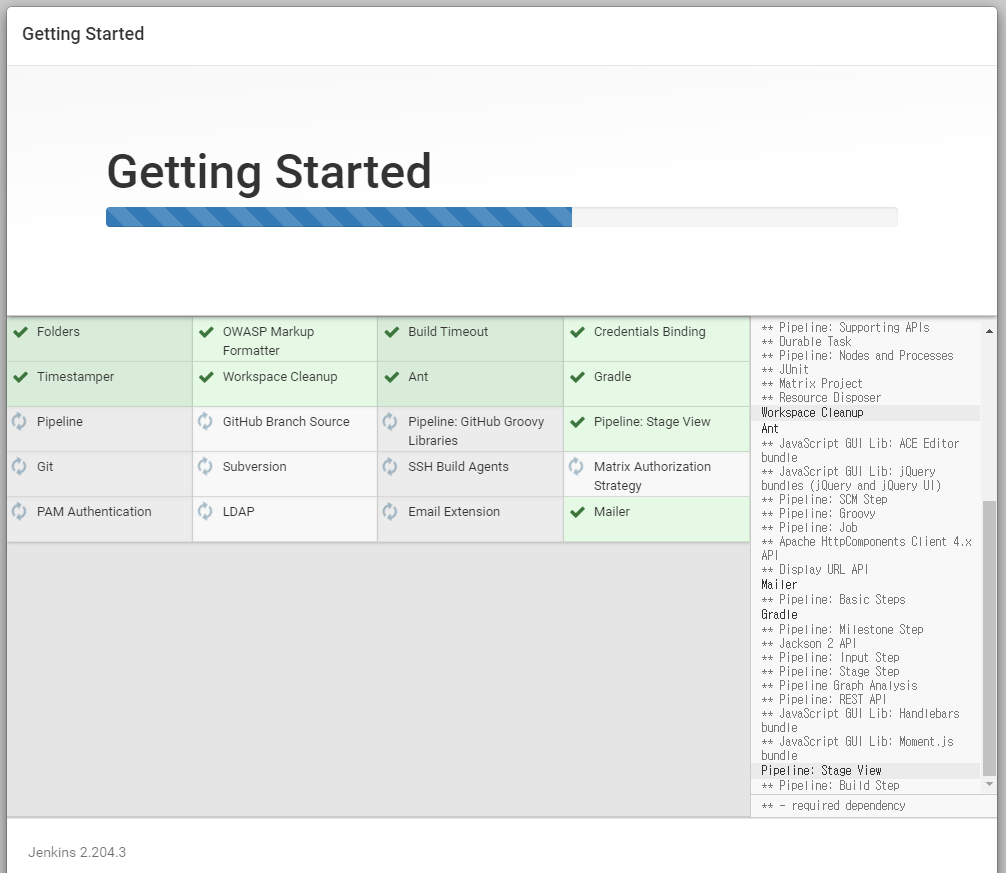Click the Jackson 2 API log line
This screenshot has width=1006, height=873.
click(809, 643)
